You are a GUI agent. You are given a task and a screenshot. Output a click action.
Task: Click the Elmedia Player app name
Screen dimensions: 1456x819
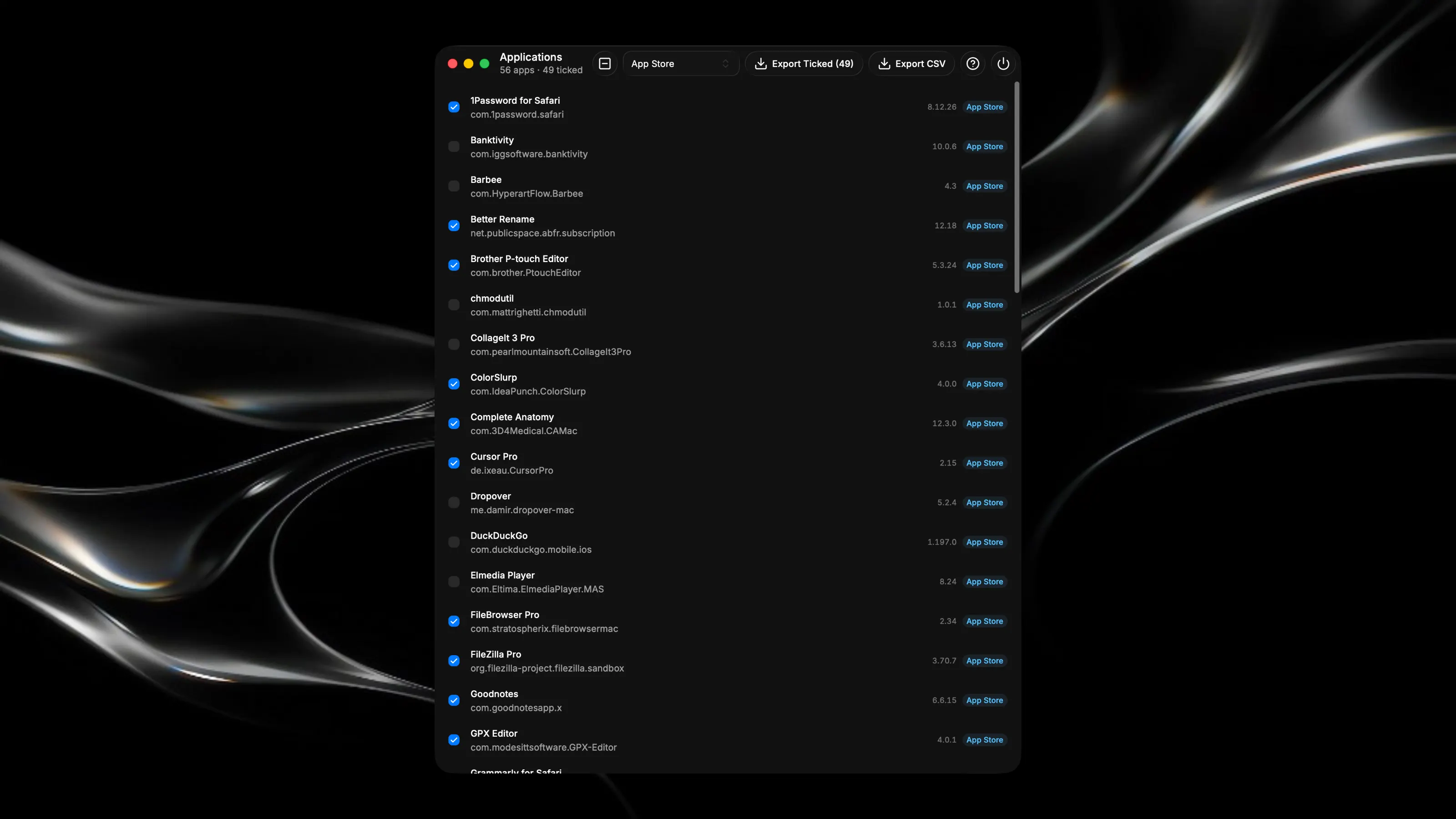point(502,575)
